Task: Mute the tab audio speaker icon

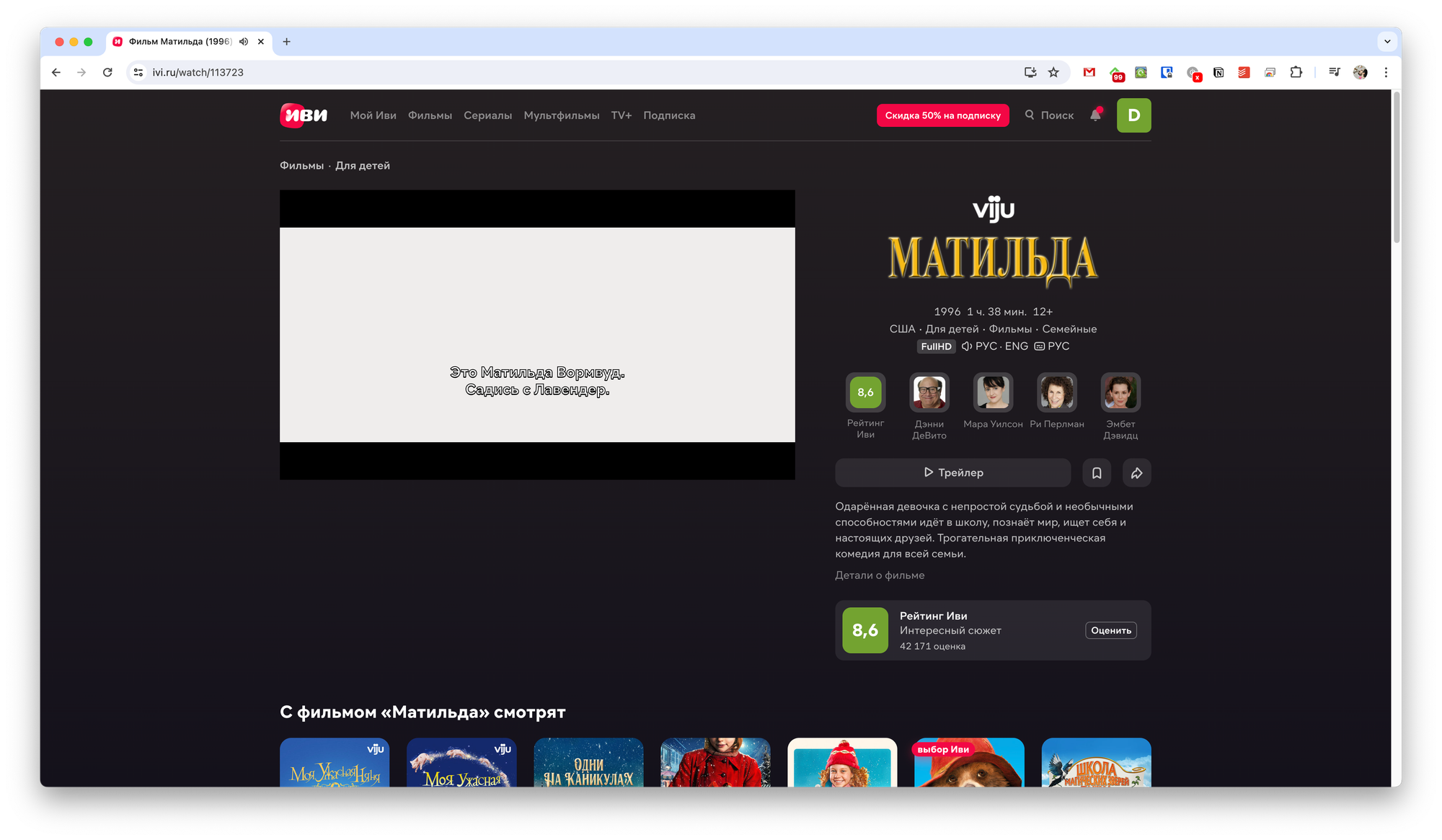Action: (244, 42)
